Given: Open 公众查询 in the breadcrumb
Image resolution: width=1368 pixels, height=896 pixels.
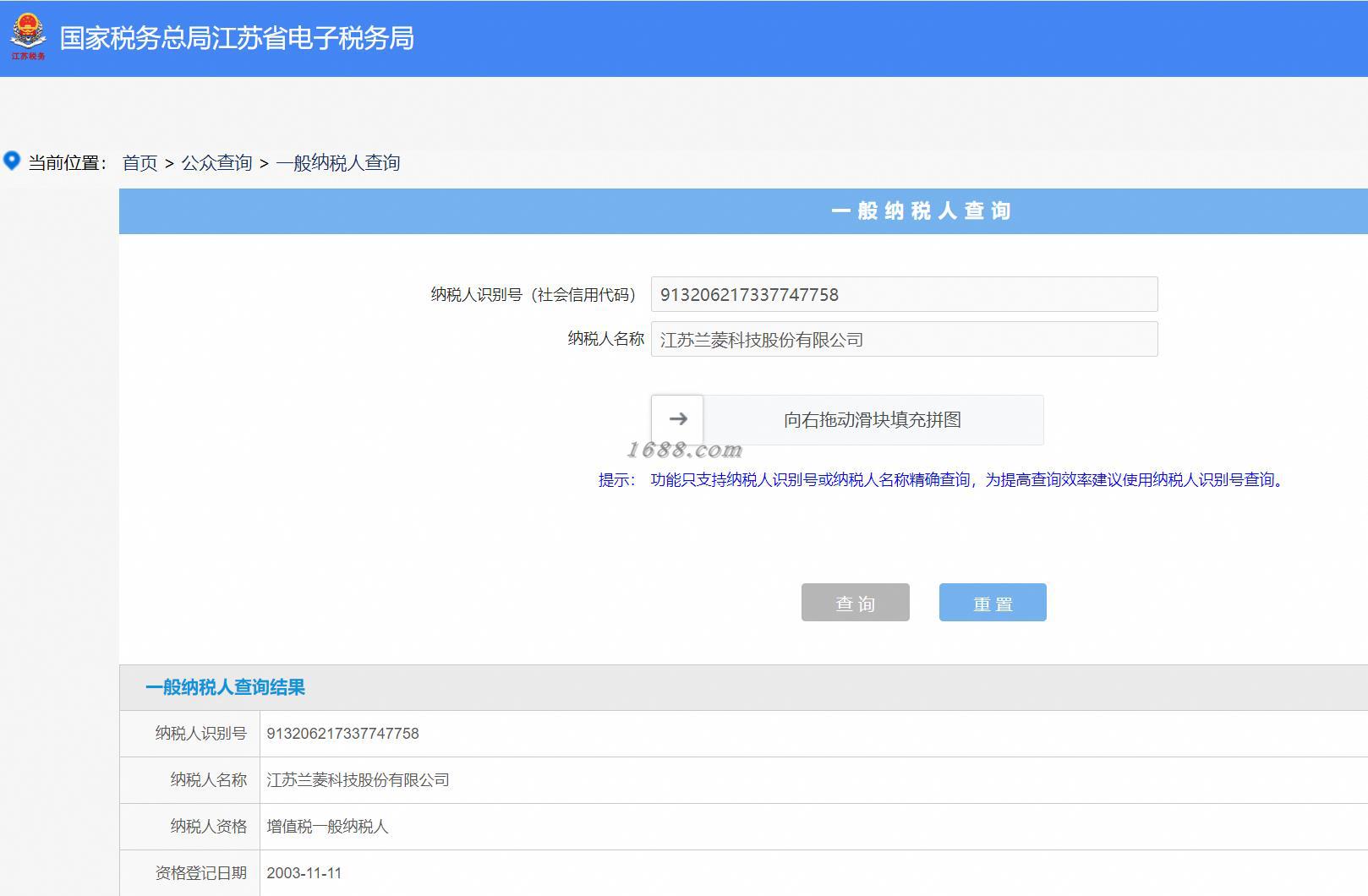Looking at the screenshot, I should point(216,163).
